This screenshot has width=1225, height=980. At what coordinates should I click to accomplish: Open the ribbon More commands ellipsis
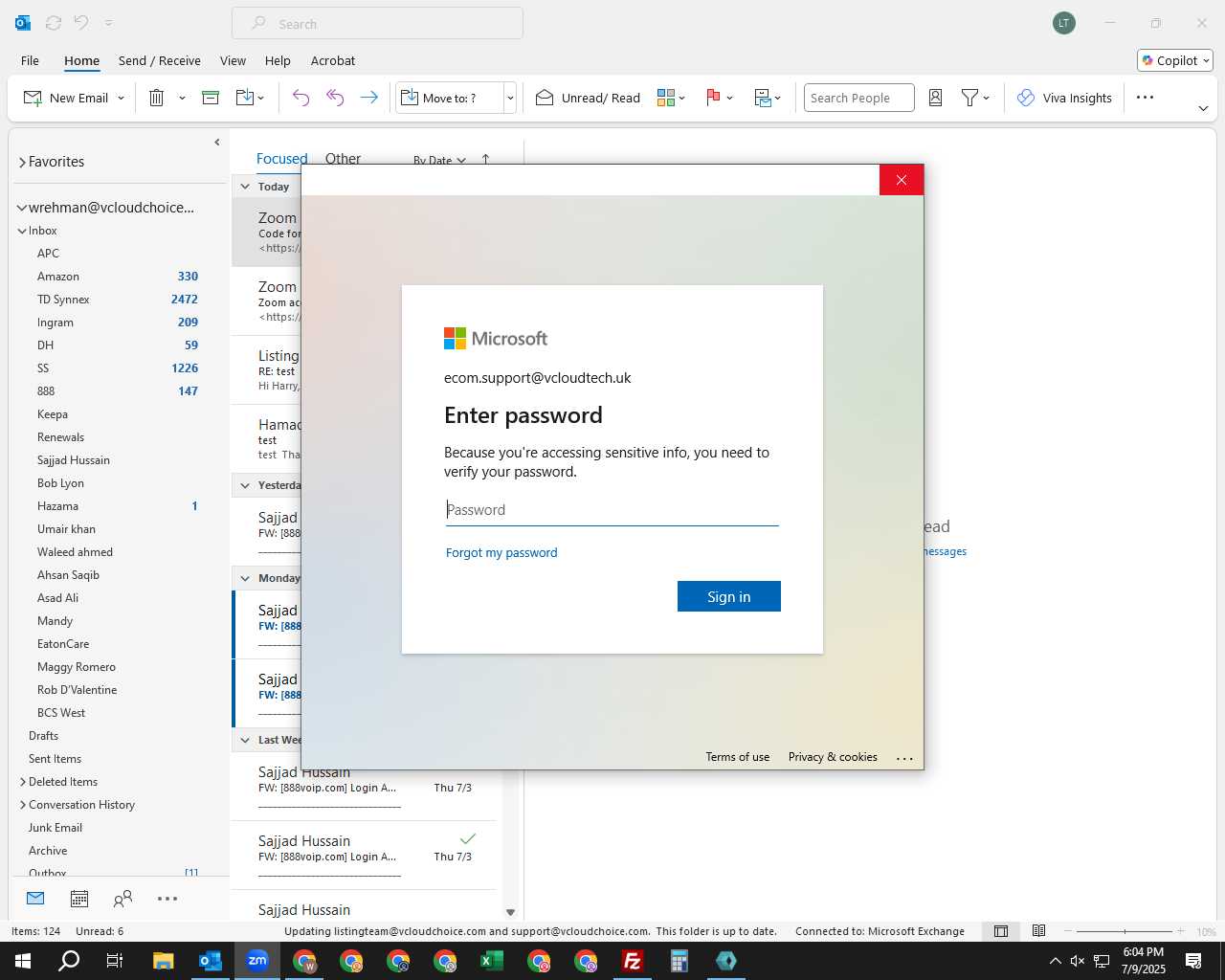(1145, 98)
